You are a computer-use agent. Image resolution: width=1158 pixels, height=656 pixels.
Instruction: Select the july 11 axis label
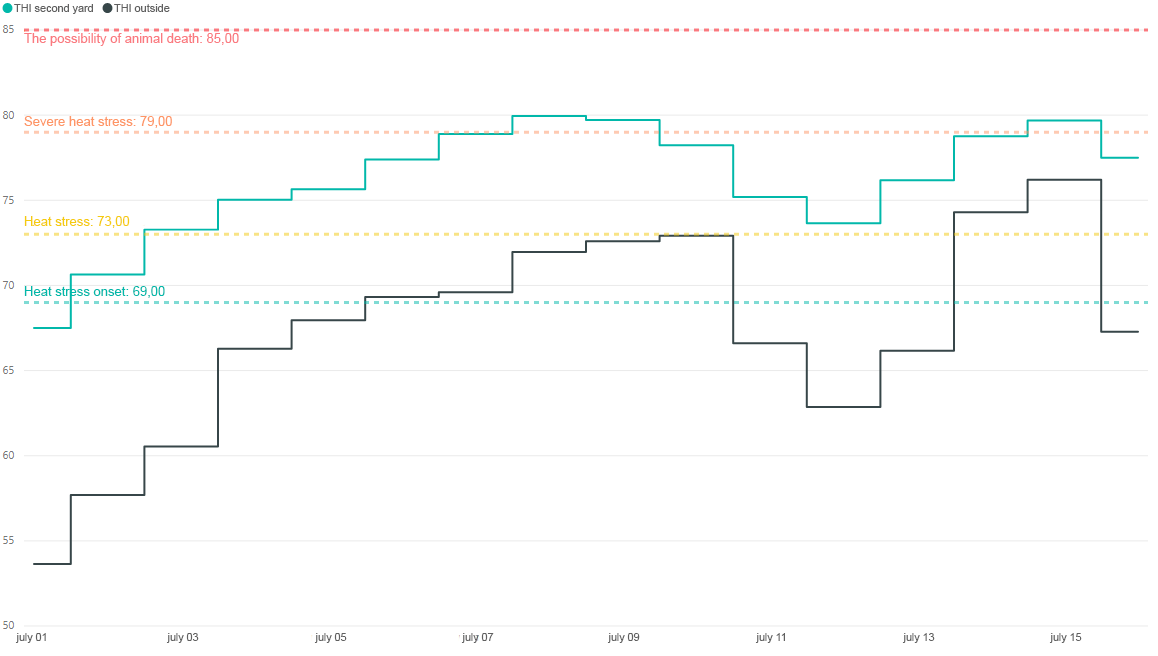pyautogui.click(x=771, y=638)
